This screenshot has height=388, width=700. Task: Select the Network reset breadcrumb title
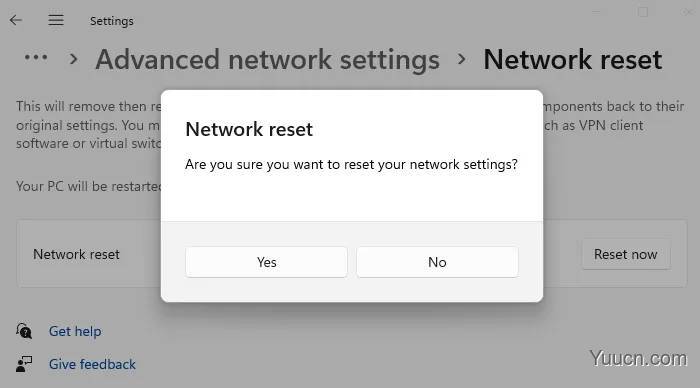tap(572, 59)
